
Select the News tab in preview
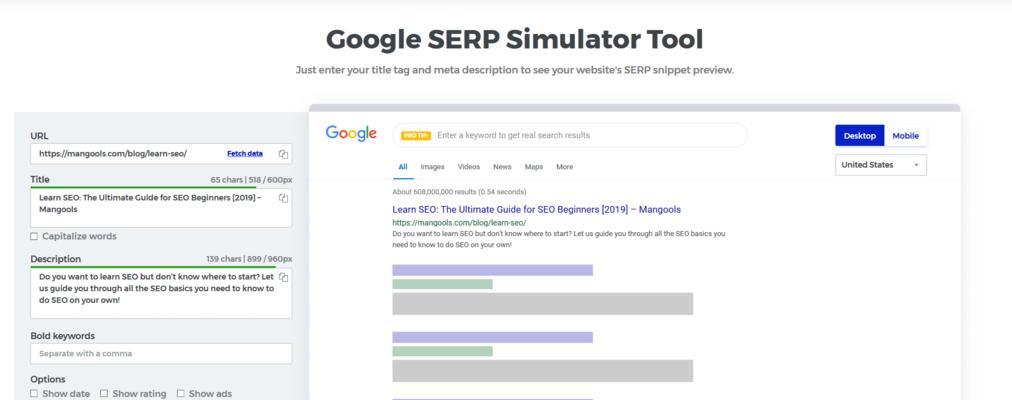[x=502, y=167]
